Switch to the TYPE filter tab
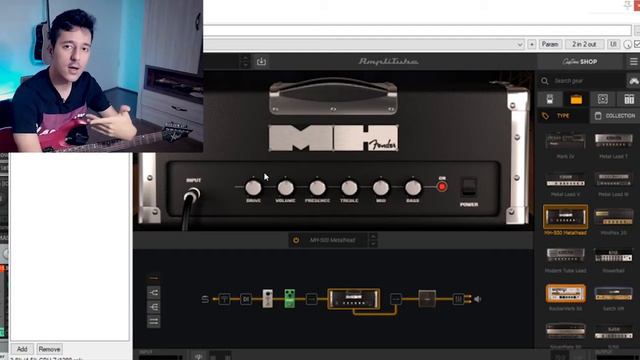The width and height of the screenshot is (640, 360). pyautogui.click(x=562, y=116)
